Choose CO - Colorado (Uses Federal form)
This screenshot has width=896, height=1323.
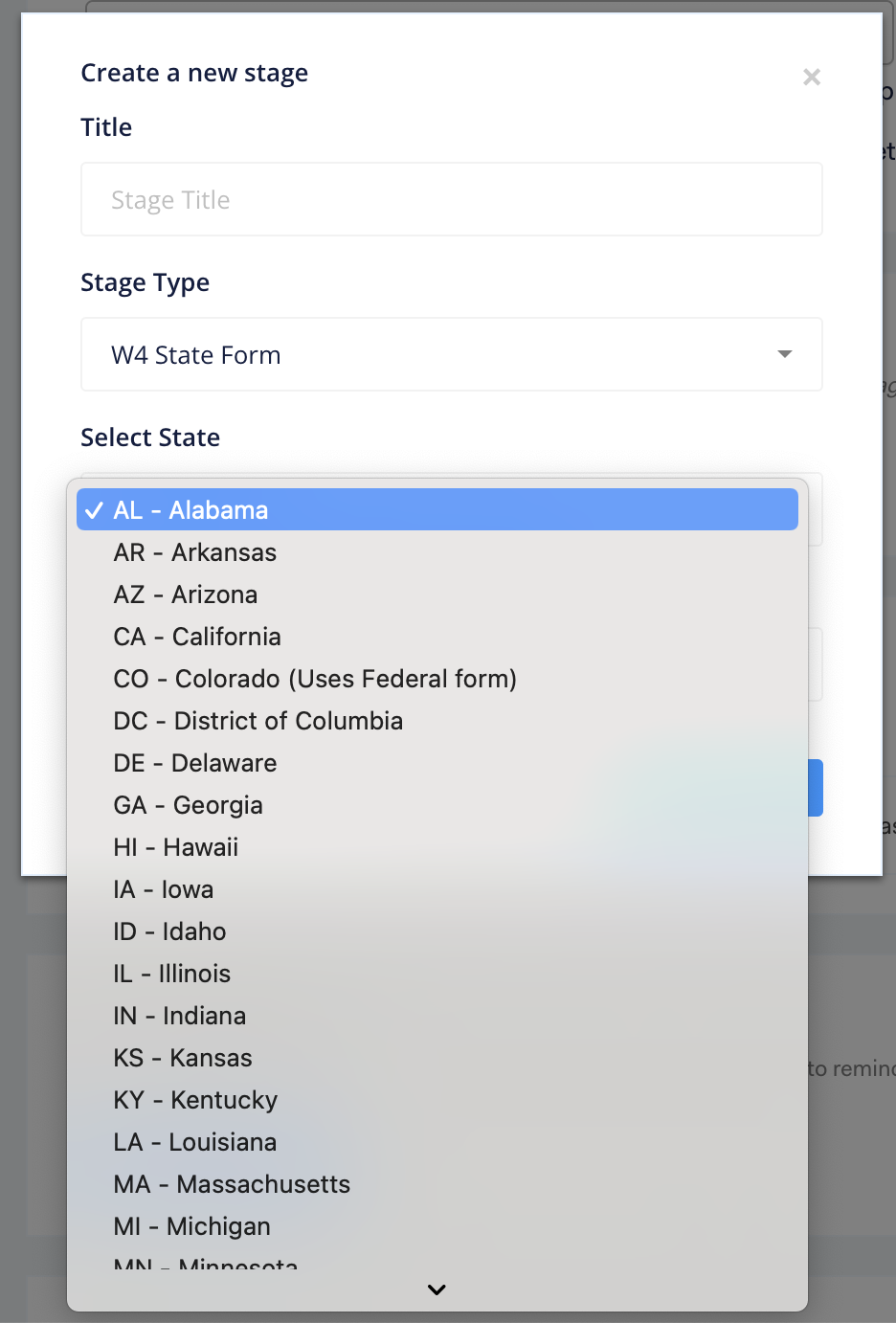315,679
